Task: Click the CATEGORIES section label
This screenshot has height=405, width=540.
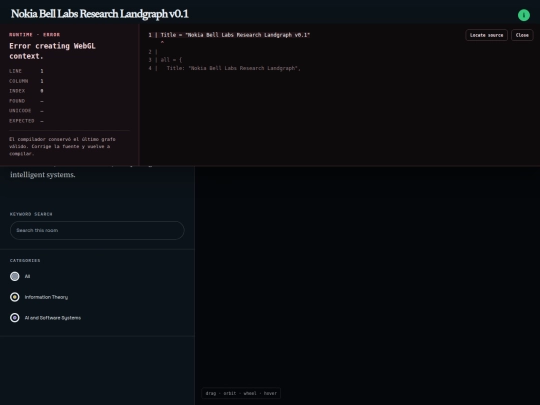Action: [x=25, y=260]
